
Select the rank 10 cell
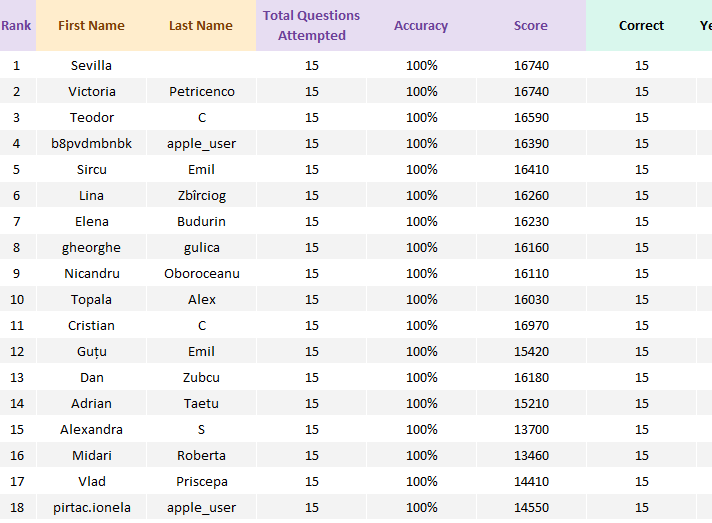click(x=16, y=299)
